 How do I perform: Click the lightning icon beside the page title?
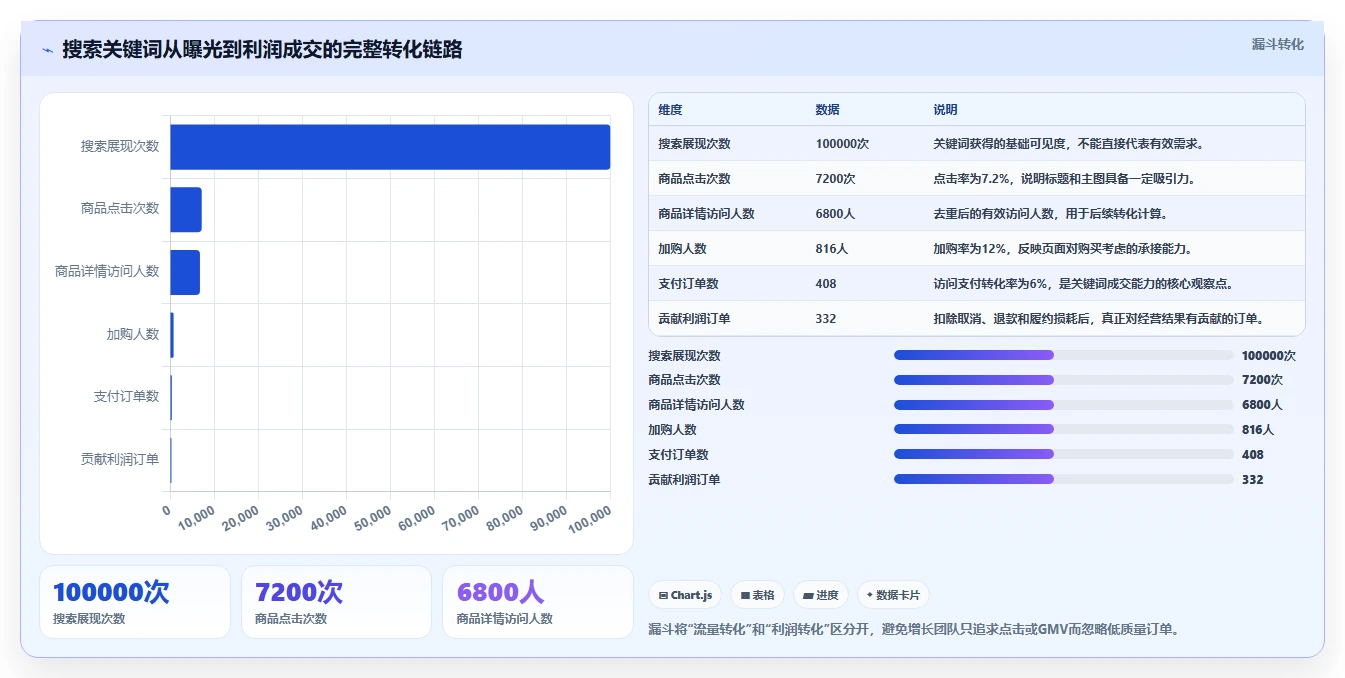(48, 50)
